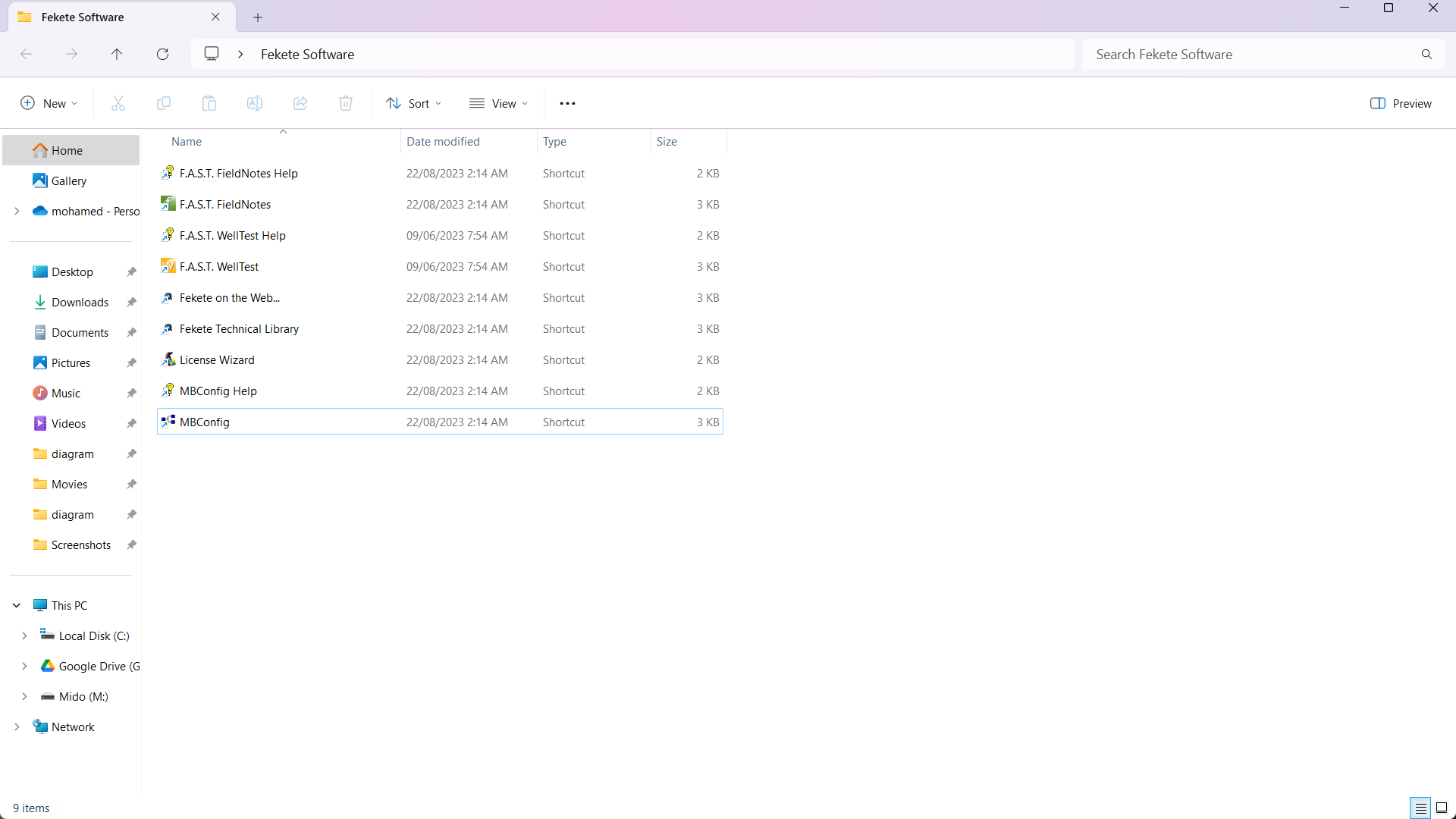Image resolution: width=1456 pixels, height=819 pixels.
Task: Click the Search Fekete Software field
Action: (x=1251, y=54)
